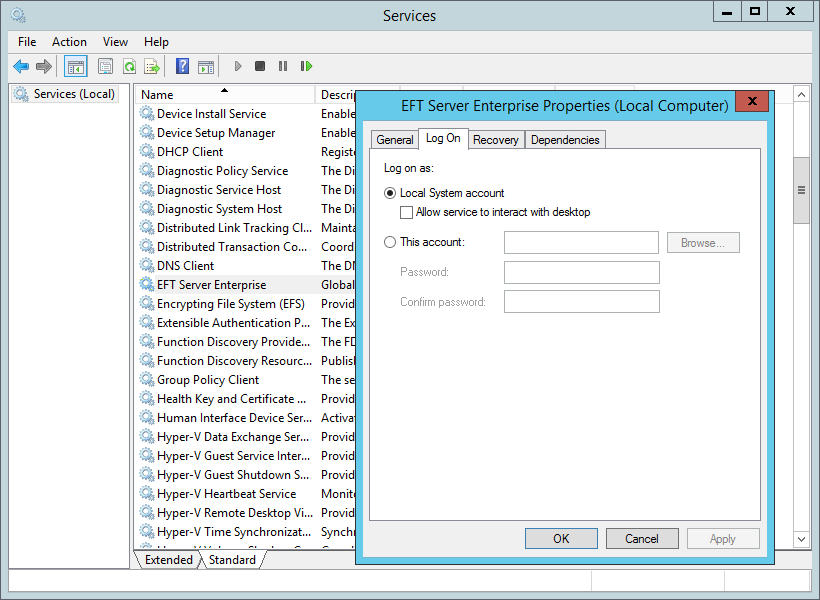Open the Action menu
820x600 pixels.
[x=69, y=42]
